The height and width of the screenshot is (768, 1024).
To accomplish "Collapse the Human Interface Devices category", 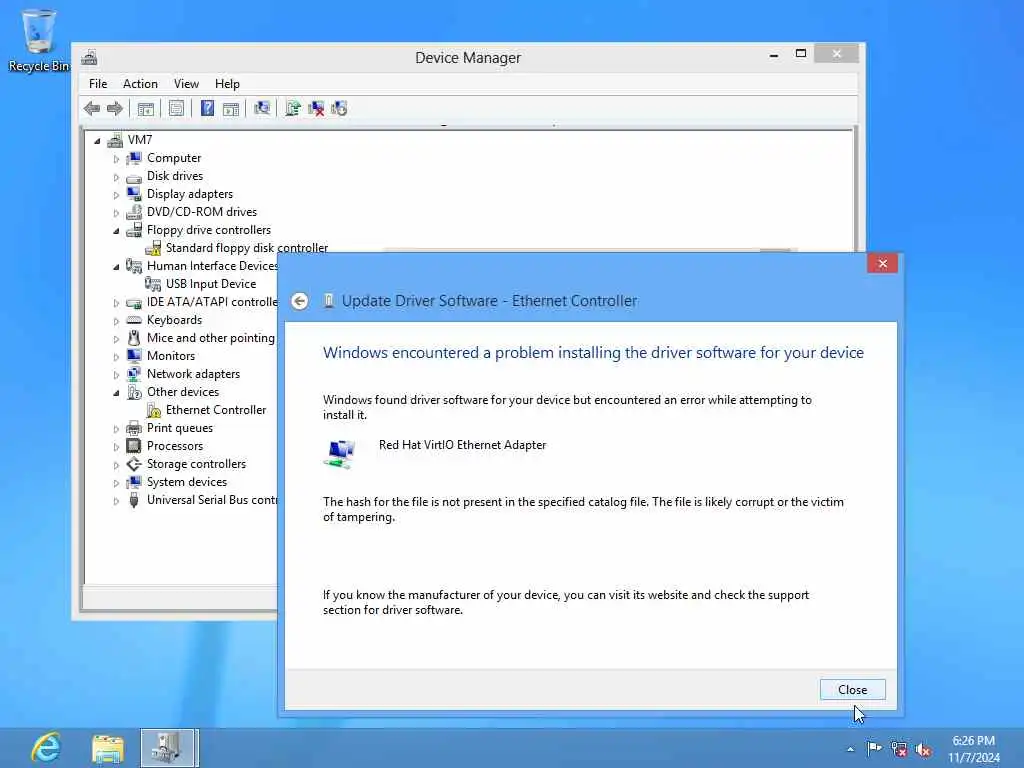I will (x=116, y=266).
